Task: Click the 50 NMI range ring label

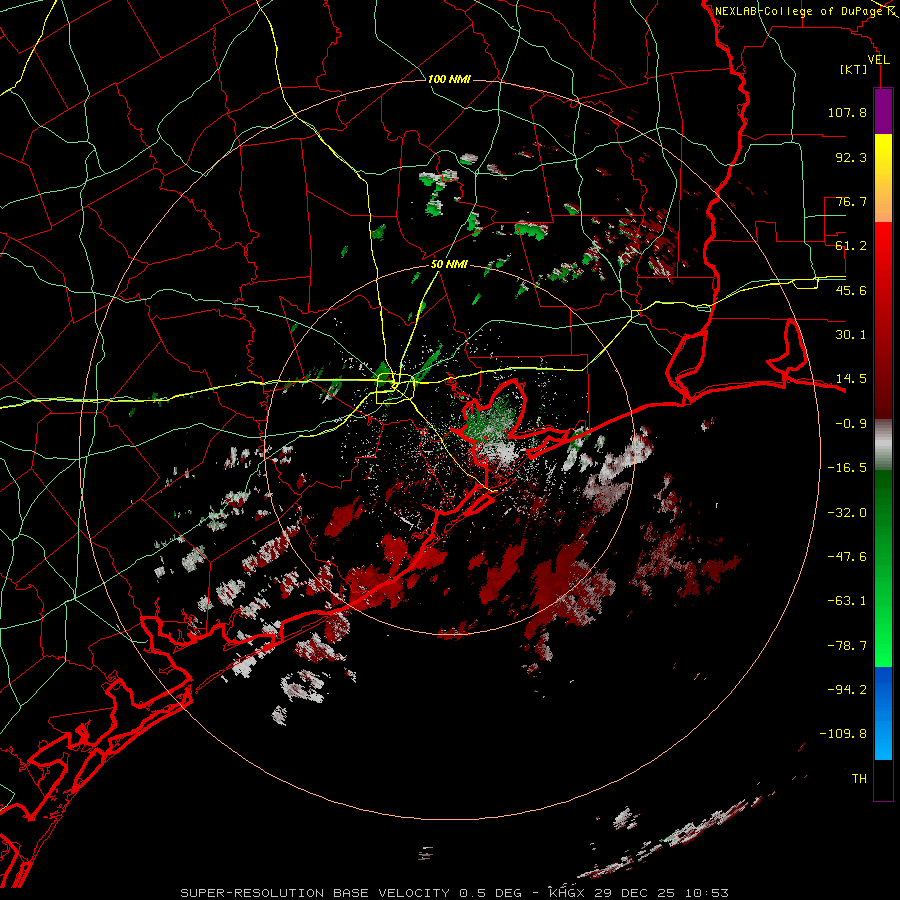Action: 449,265
